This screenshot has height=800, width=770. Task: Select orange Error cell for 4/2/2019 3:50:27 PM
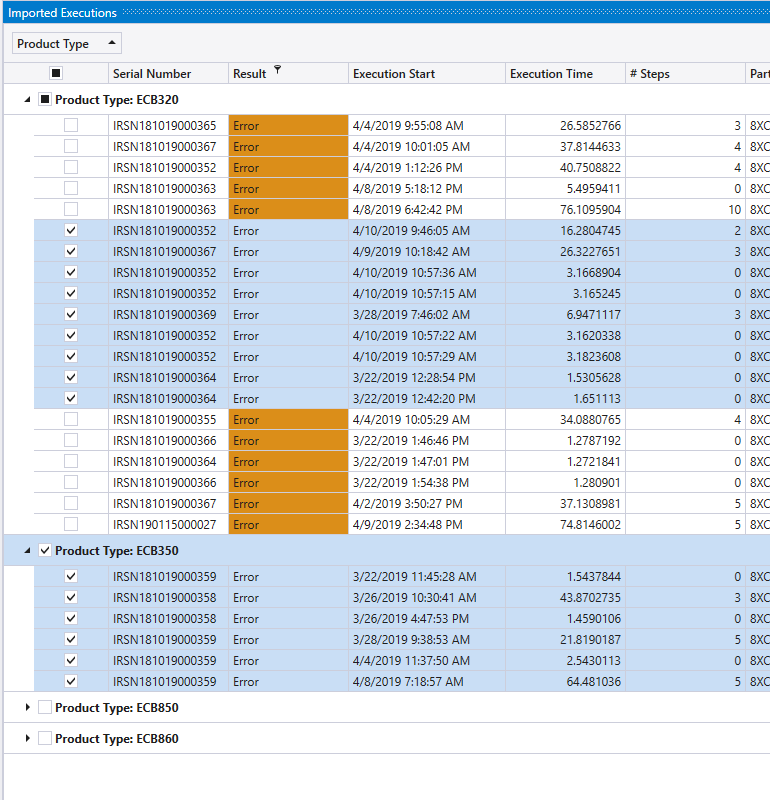[x=288, y=504]
